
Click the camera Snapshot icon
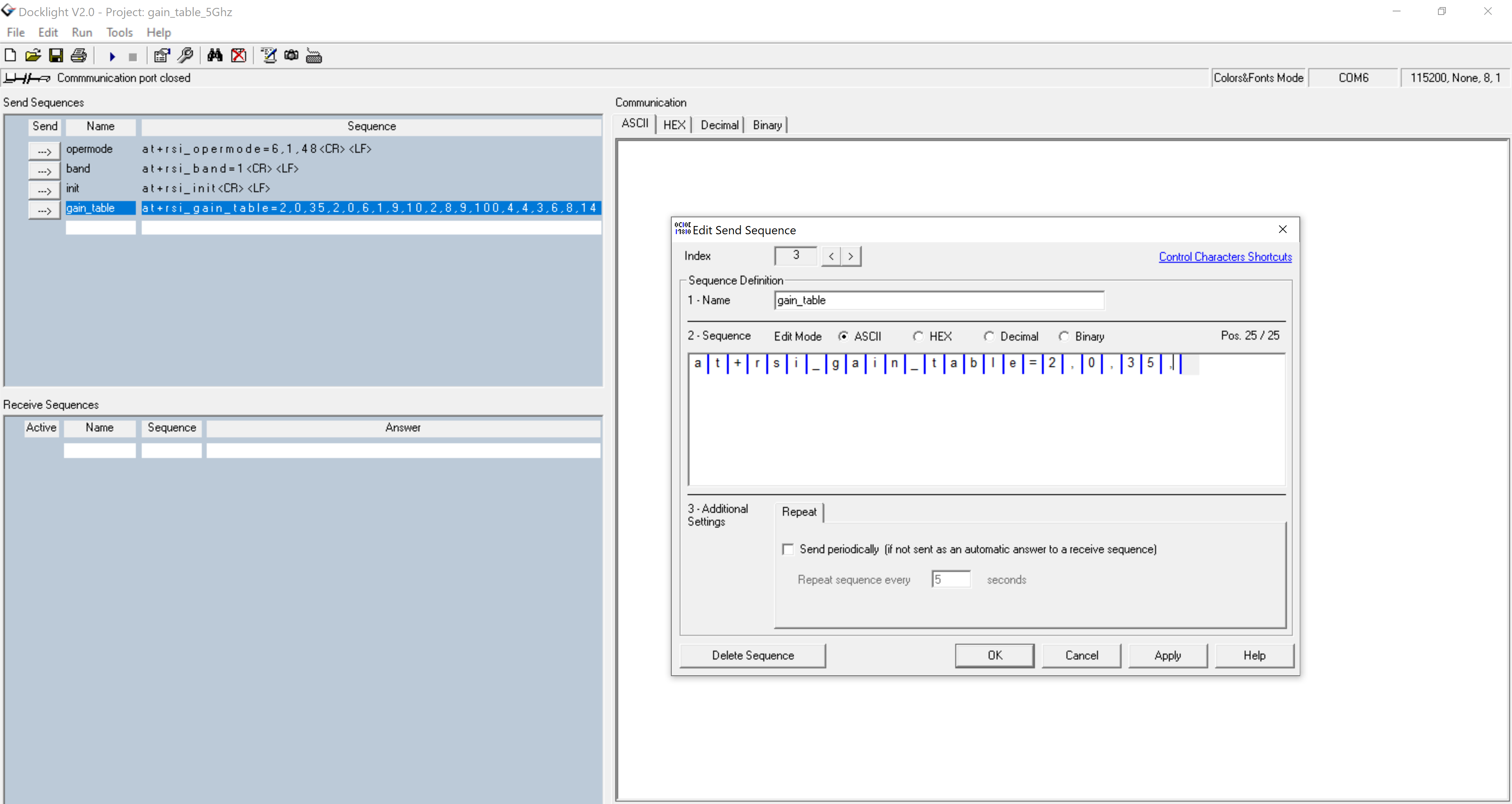pos(291,56)
